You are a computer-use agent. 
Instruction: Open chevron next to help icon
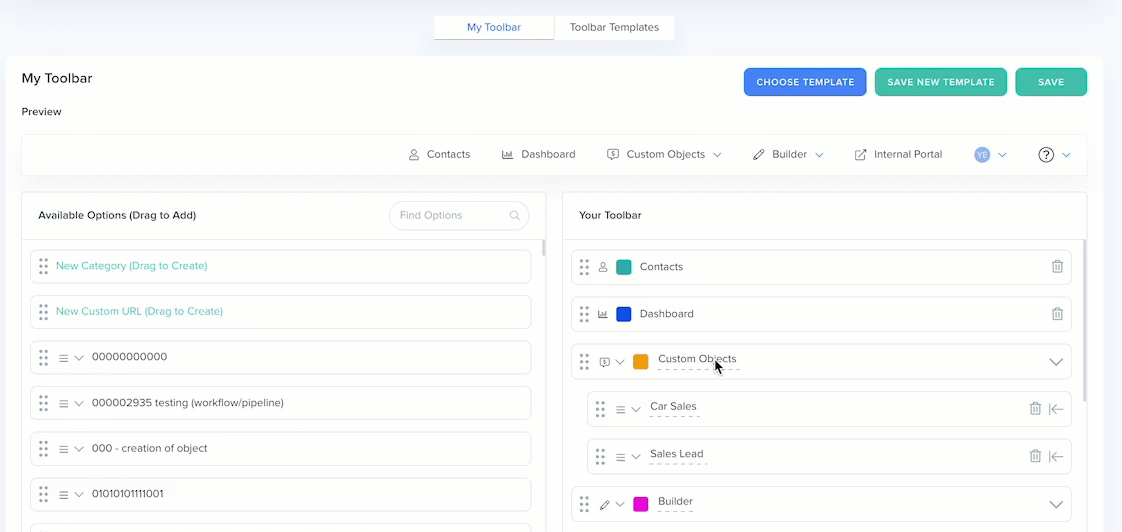[x=1066, y=155]
